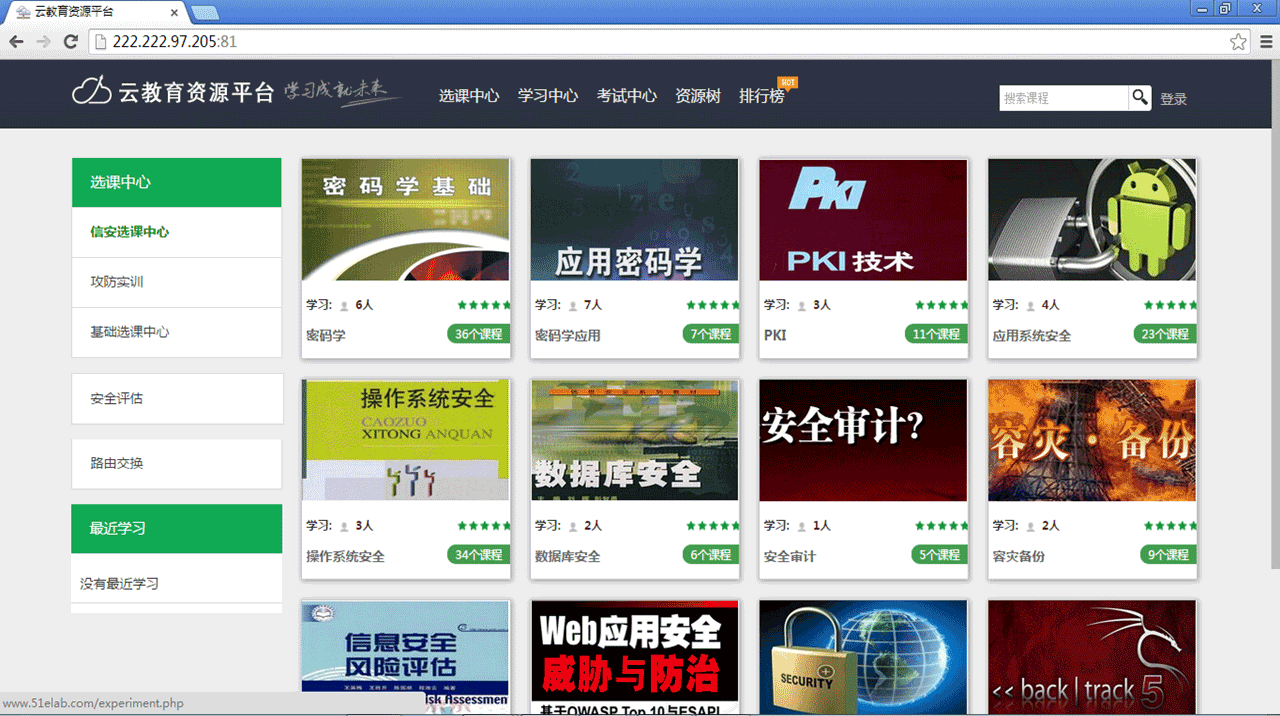The width and height of the screenshot is (1280, 716).
Task: Open the back|track 5 course thumbnail
Action: point(1092,656)
